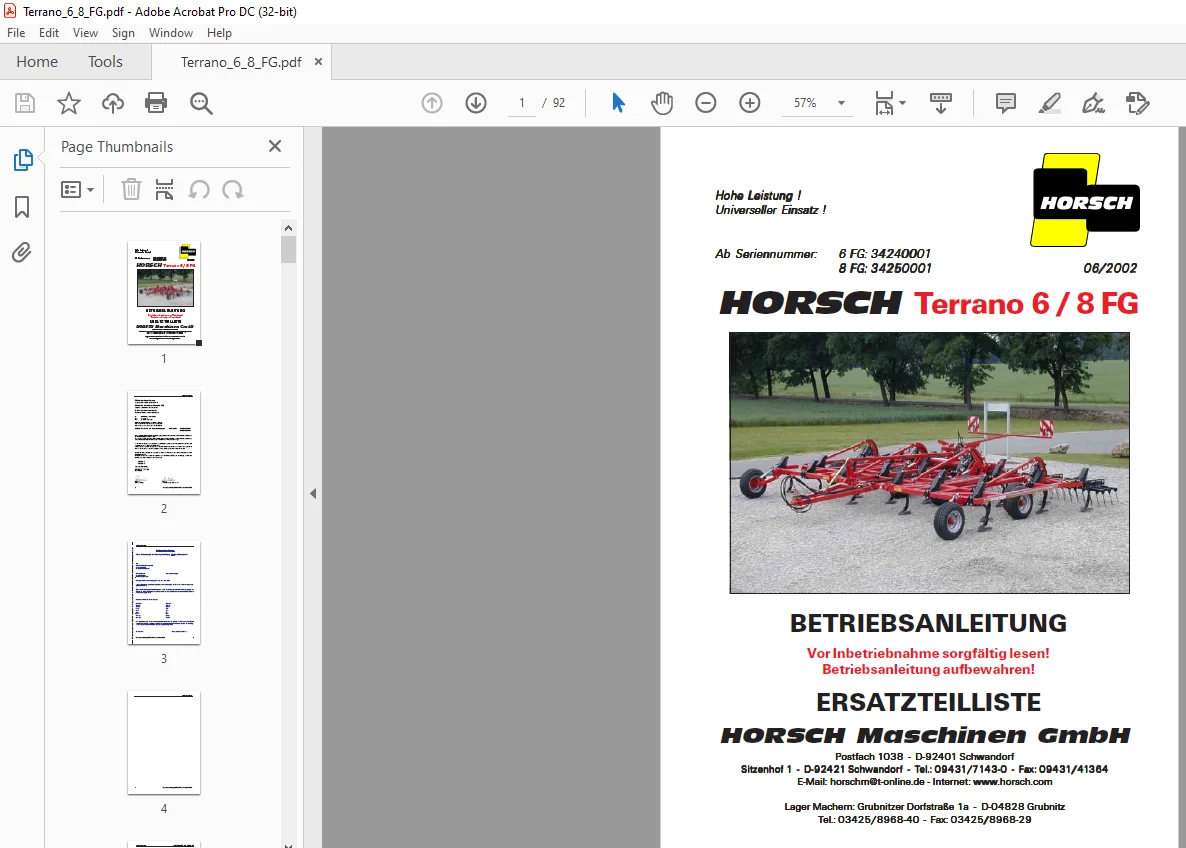
Task: Upload file to cloud icon
Action: click(x=113, y=103)
